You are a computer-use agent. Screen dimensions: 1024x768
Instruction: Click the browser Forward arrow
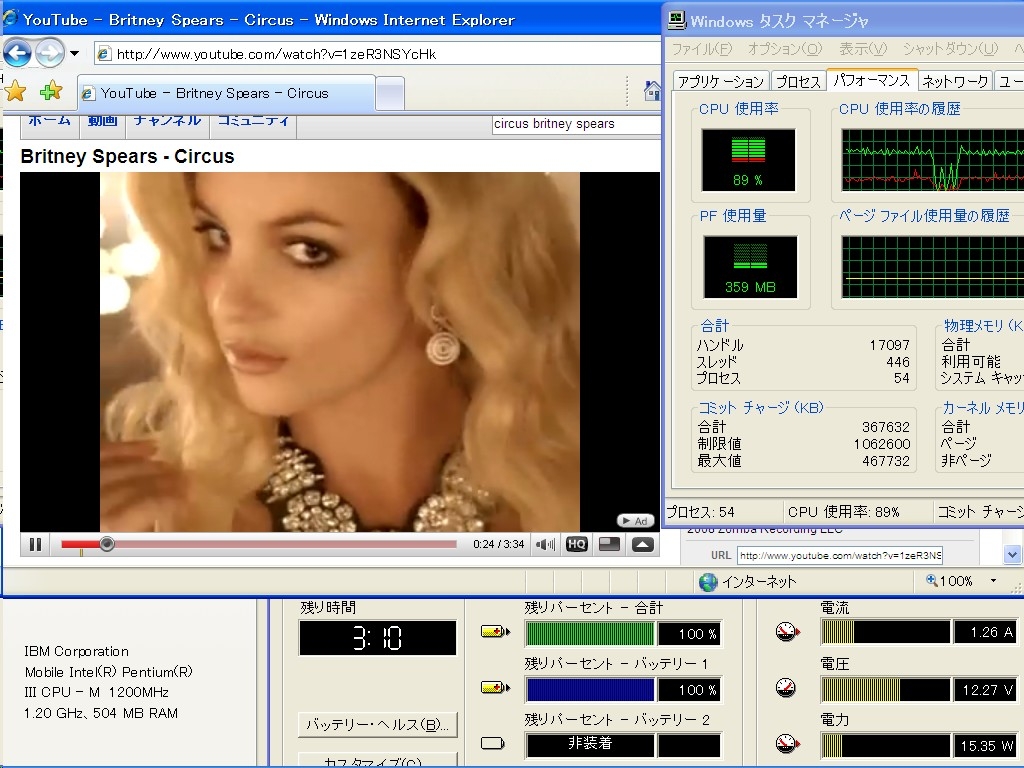[49, 52]
